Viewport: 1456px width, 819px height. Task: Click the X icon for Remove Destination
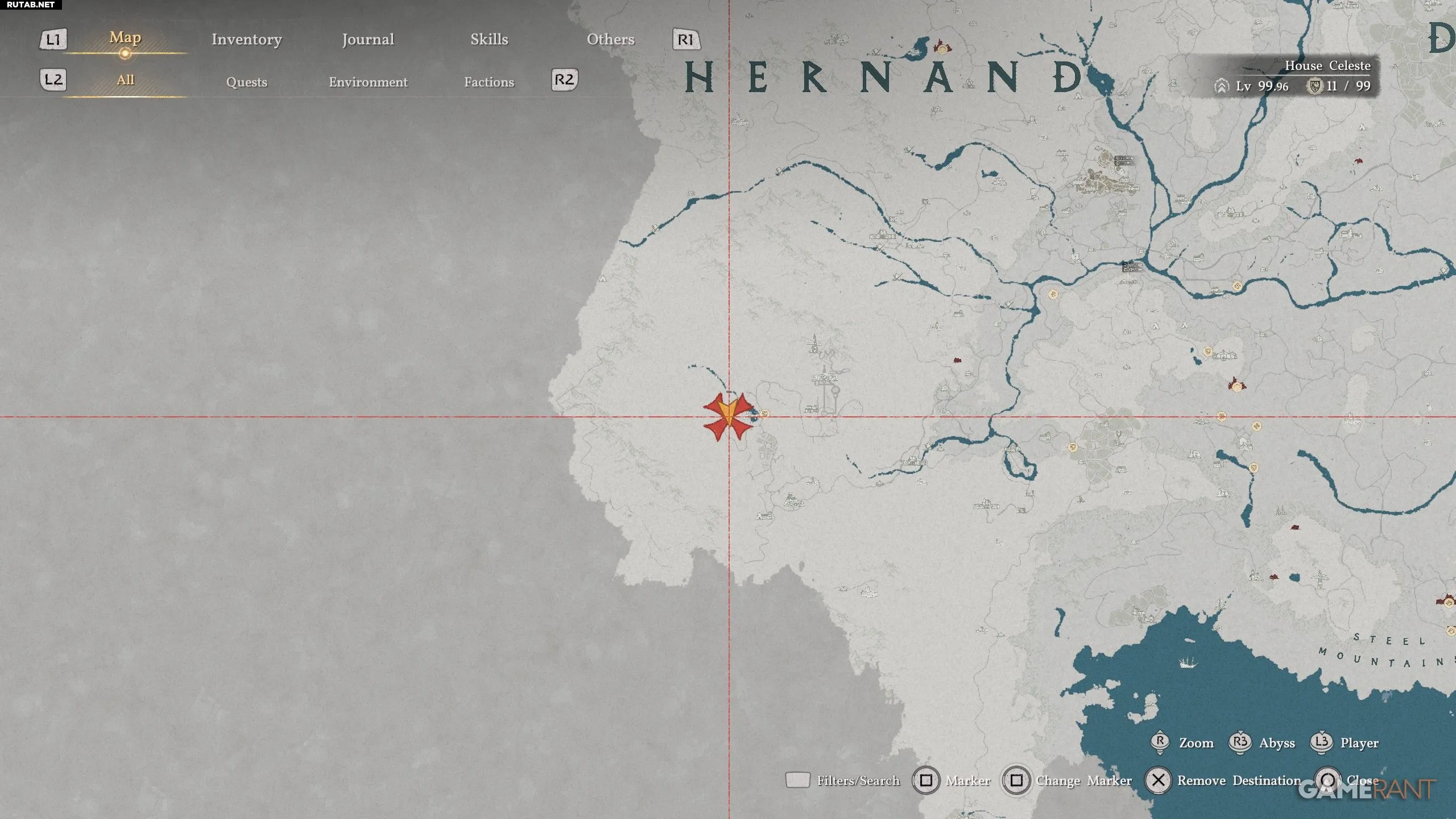[x=1158, y=780]
